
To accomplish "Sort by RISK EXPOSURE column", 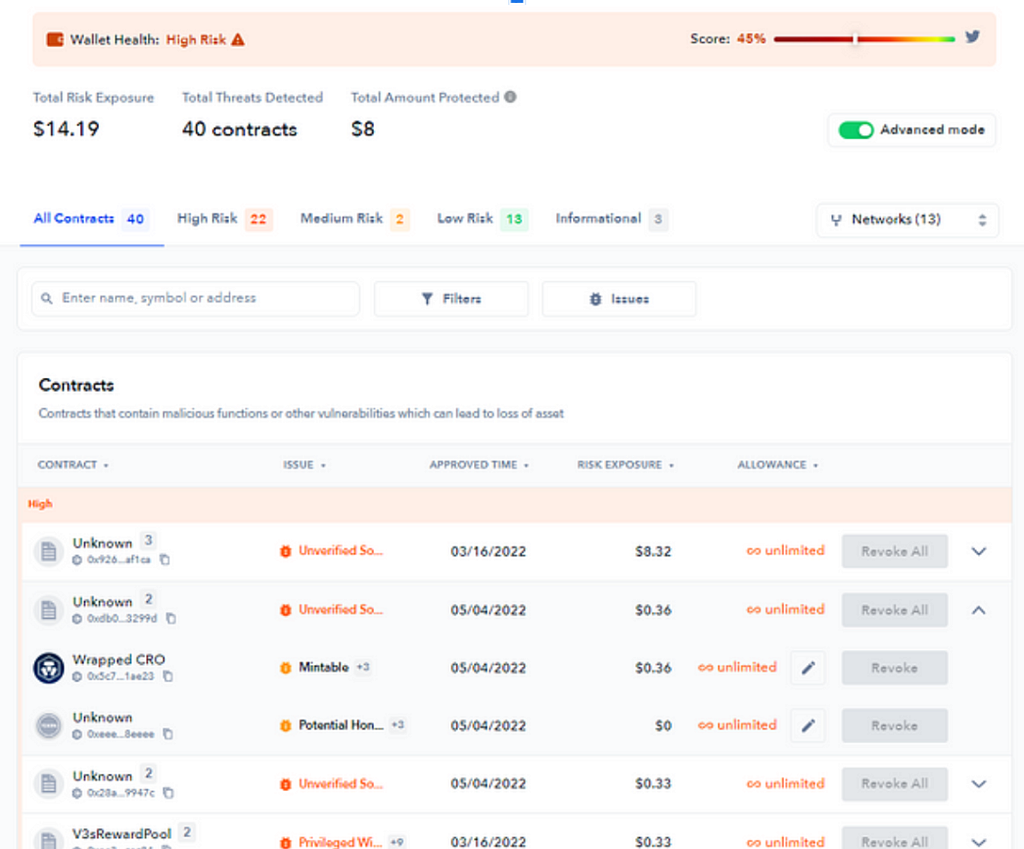I will 625,465.
